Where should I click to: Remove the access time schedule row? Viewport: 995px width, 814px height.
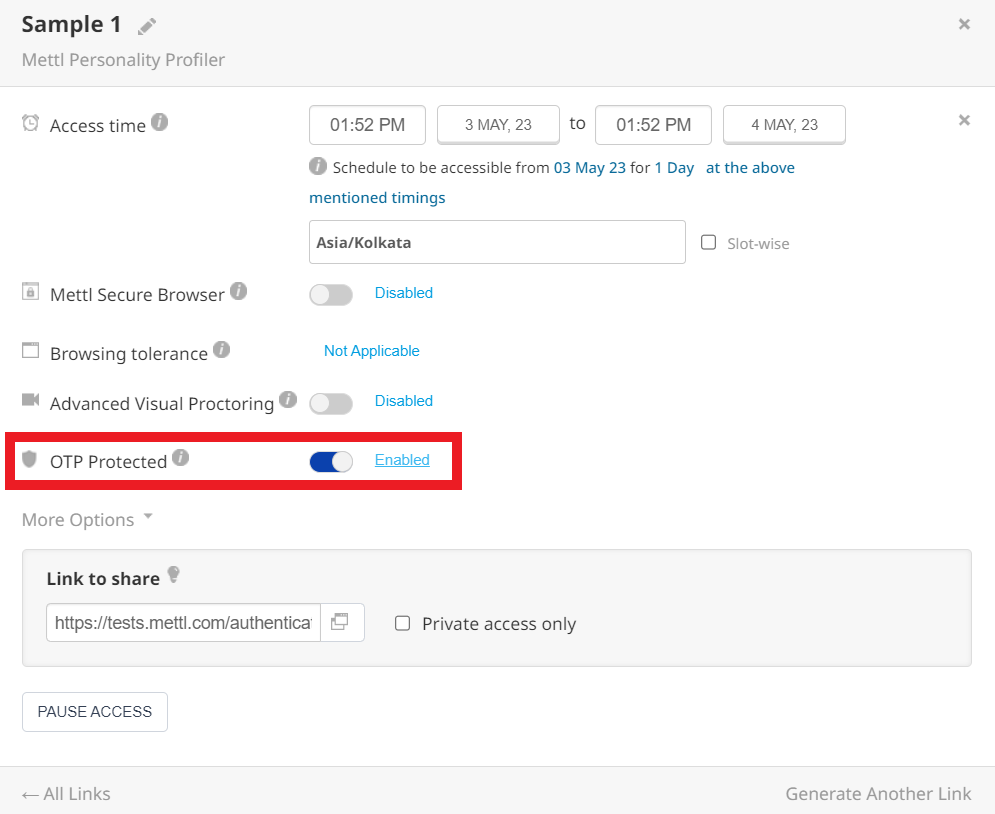click(964, 120)
